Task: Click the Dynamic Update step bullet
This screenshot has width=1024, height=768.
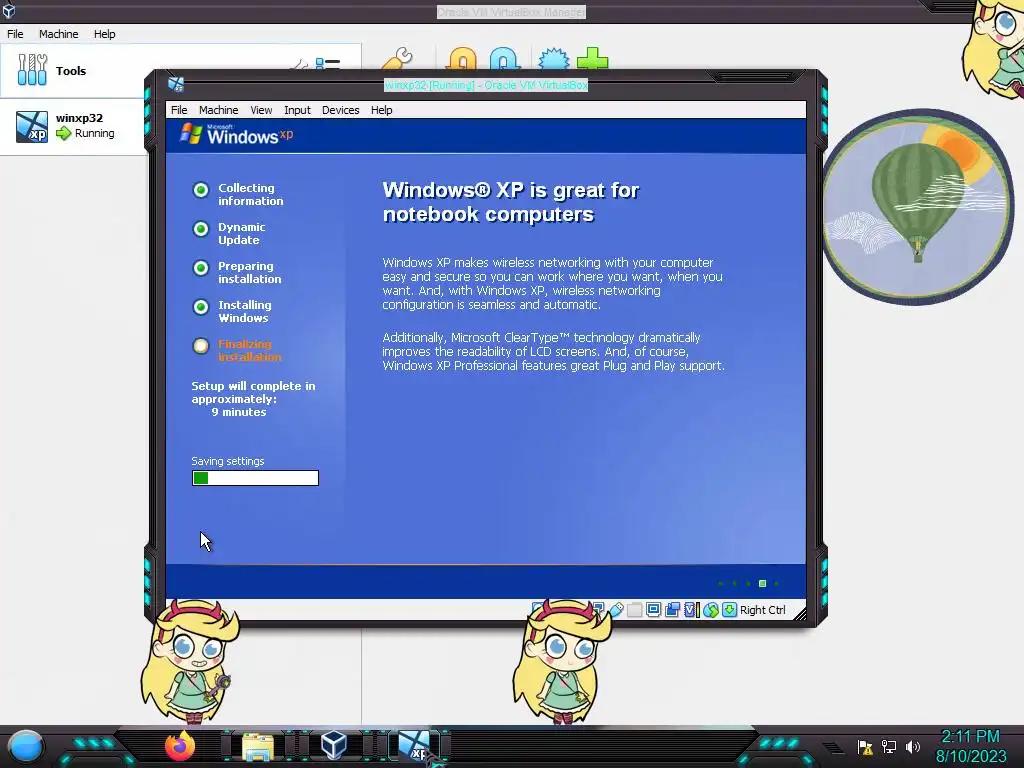Action: (200, 229)
